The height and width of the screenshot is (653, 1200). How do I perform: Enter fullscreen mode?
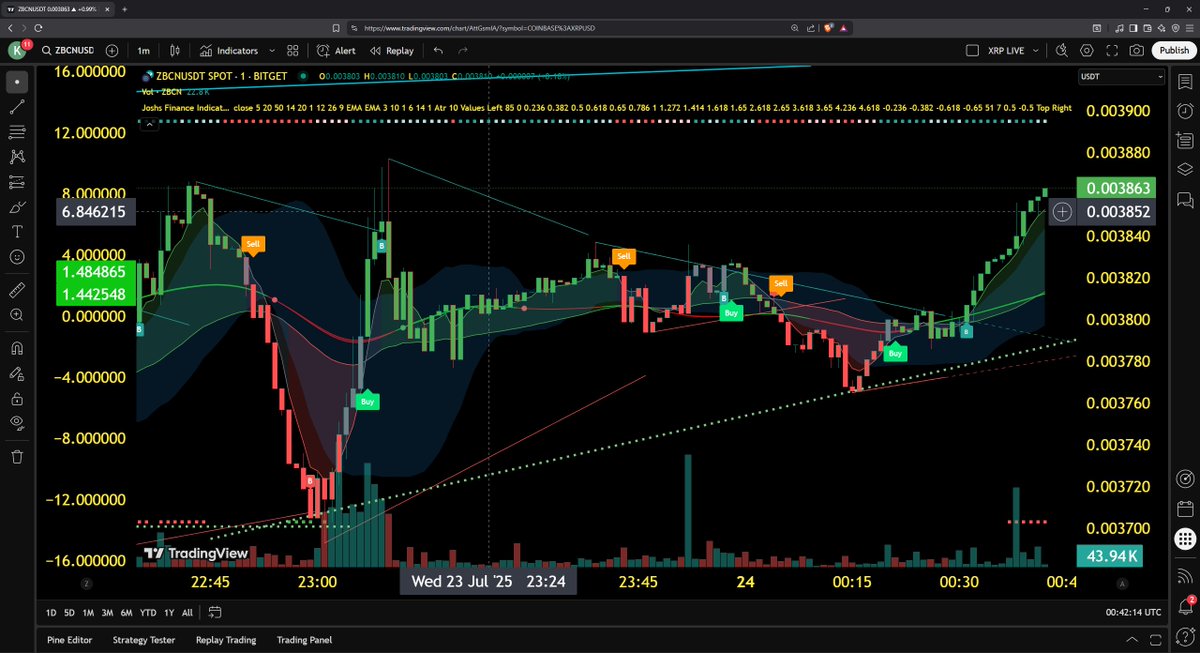(x=1112, y=50)
